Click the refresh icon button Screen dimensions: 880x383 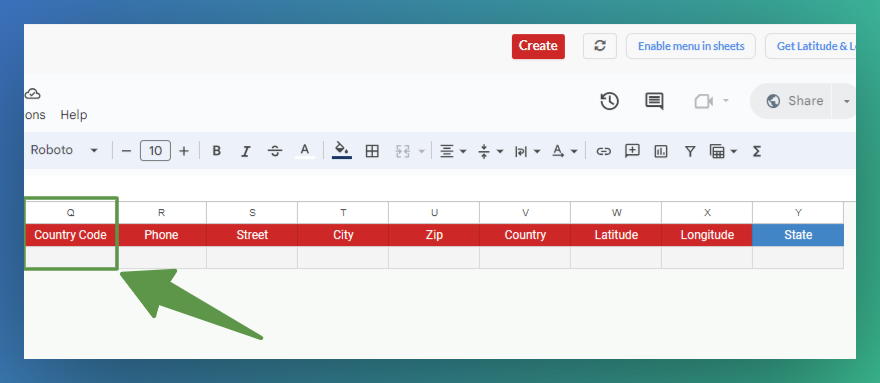[600, 46]
